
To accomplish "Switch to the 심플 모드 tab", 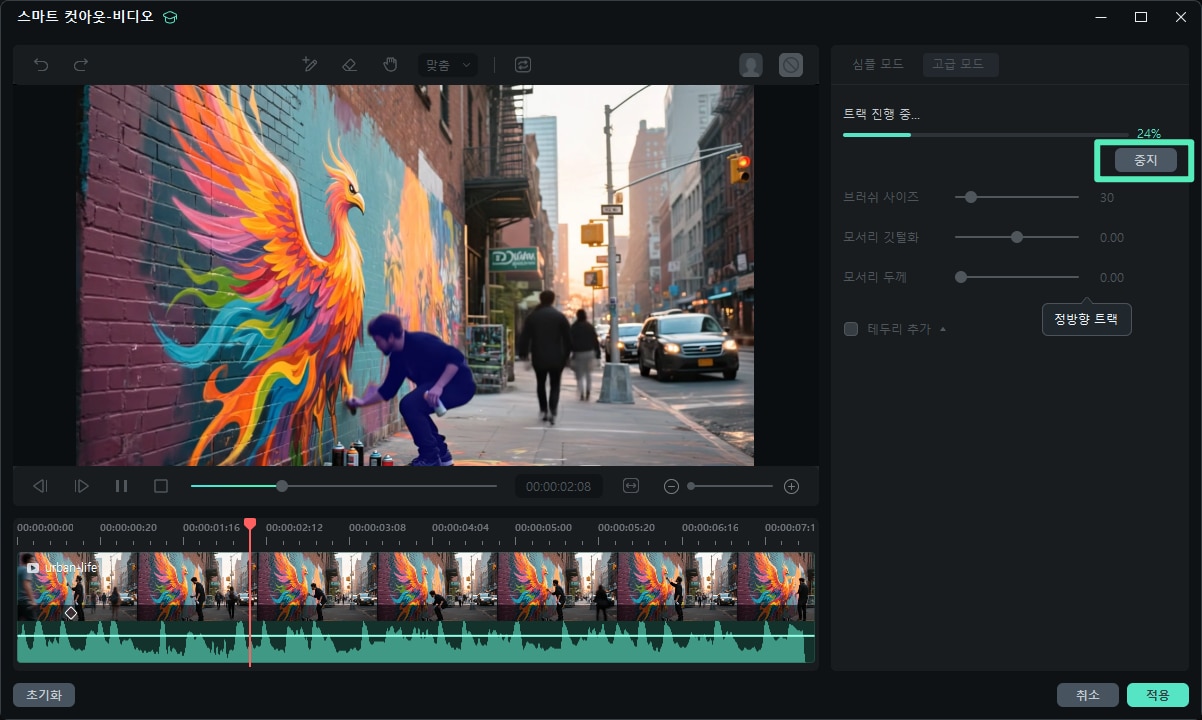I will 877,64.
